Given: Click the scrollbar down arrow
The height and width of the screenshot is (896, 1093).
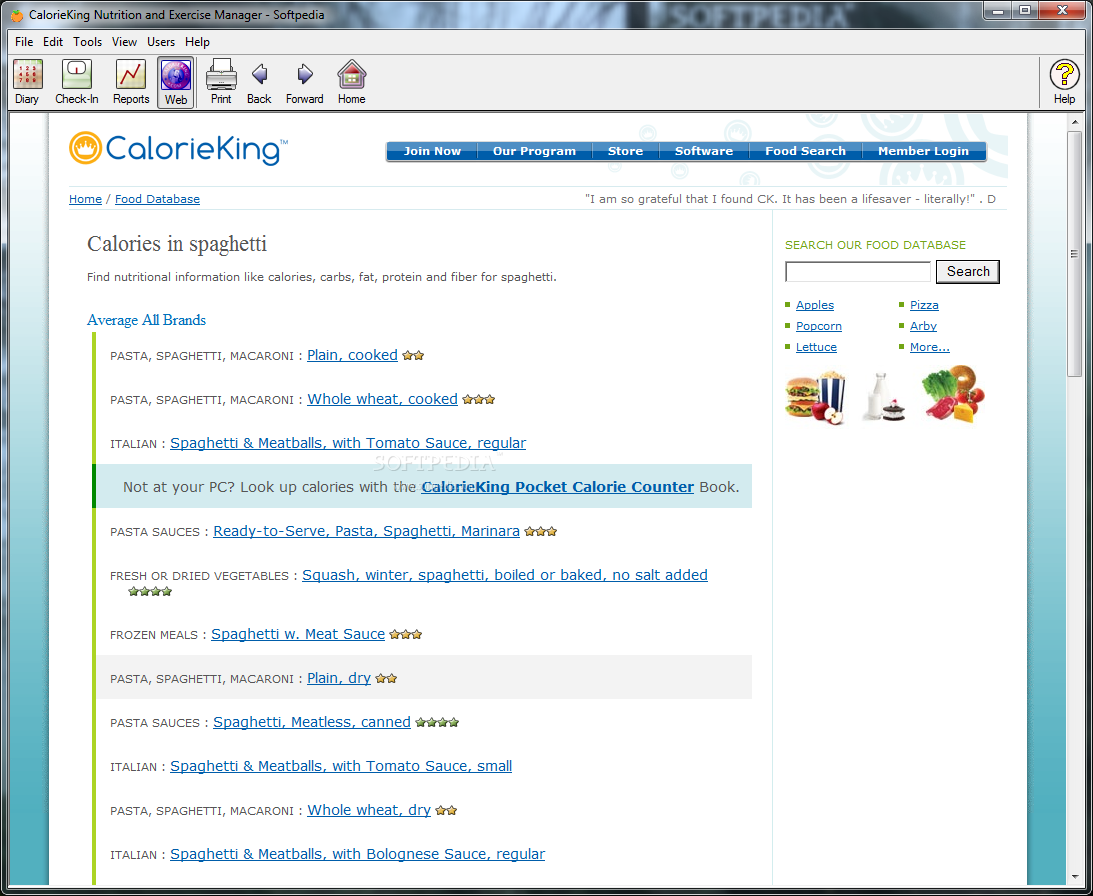Looking at the screenshot, I should tap(1074, 877).
